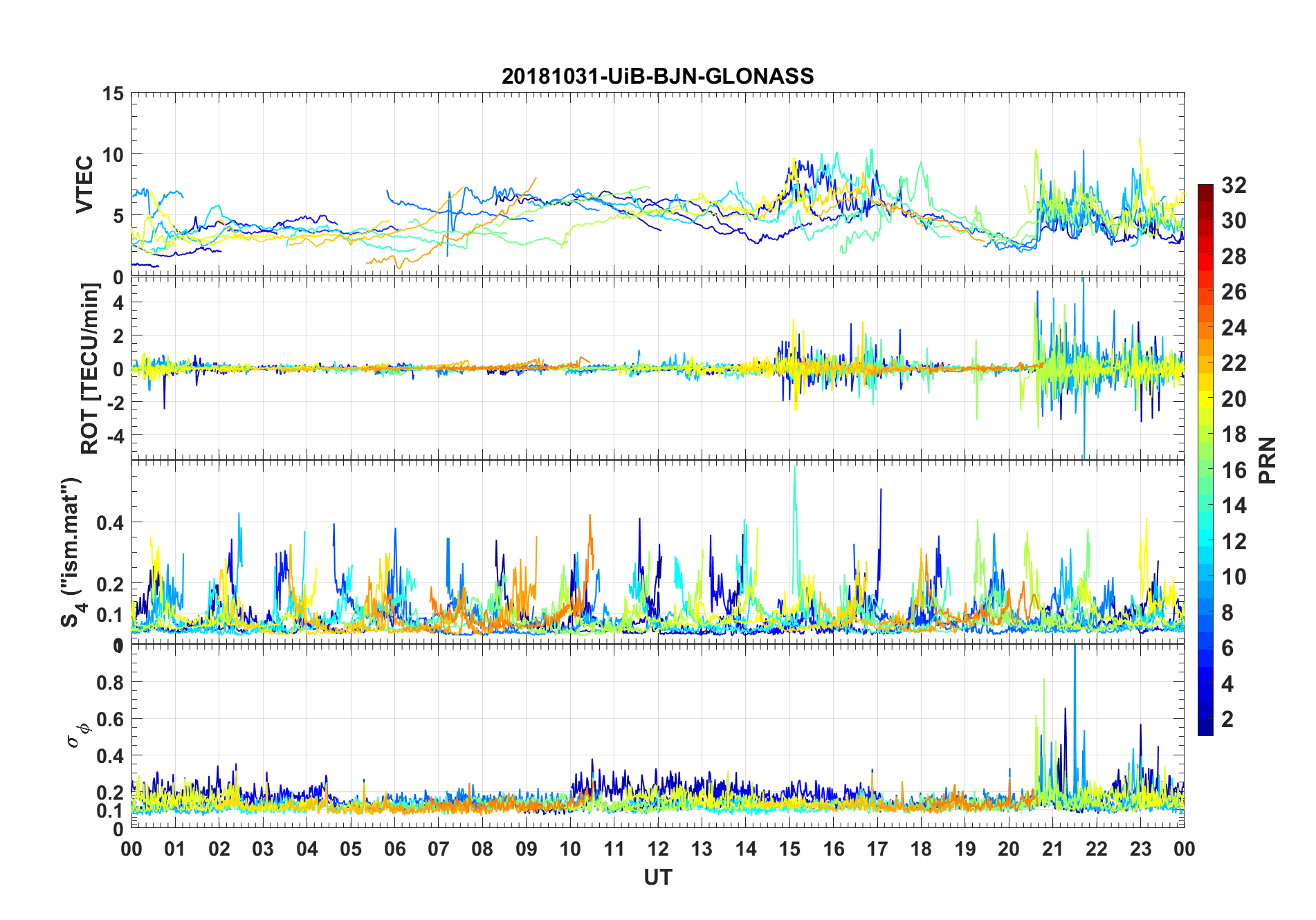Click hour tick "06" on the UT axis
Image resolution: width=1316 pixels, height=920 pixels.
click(395, 849)
